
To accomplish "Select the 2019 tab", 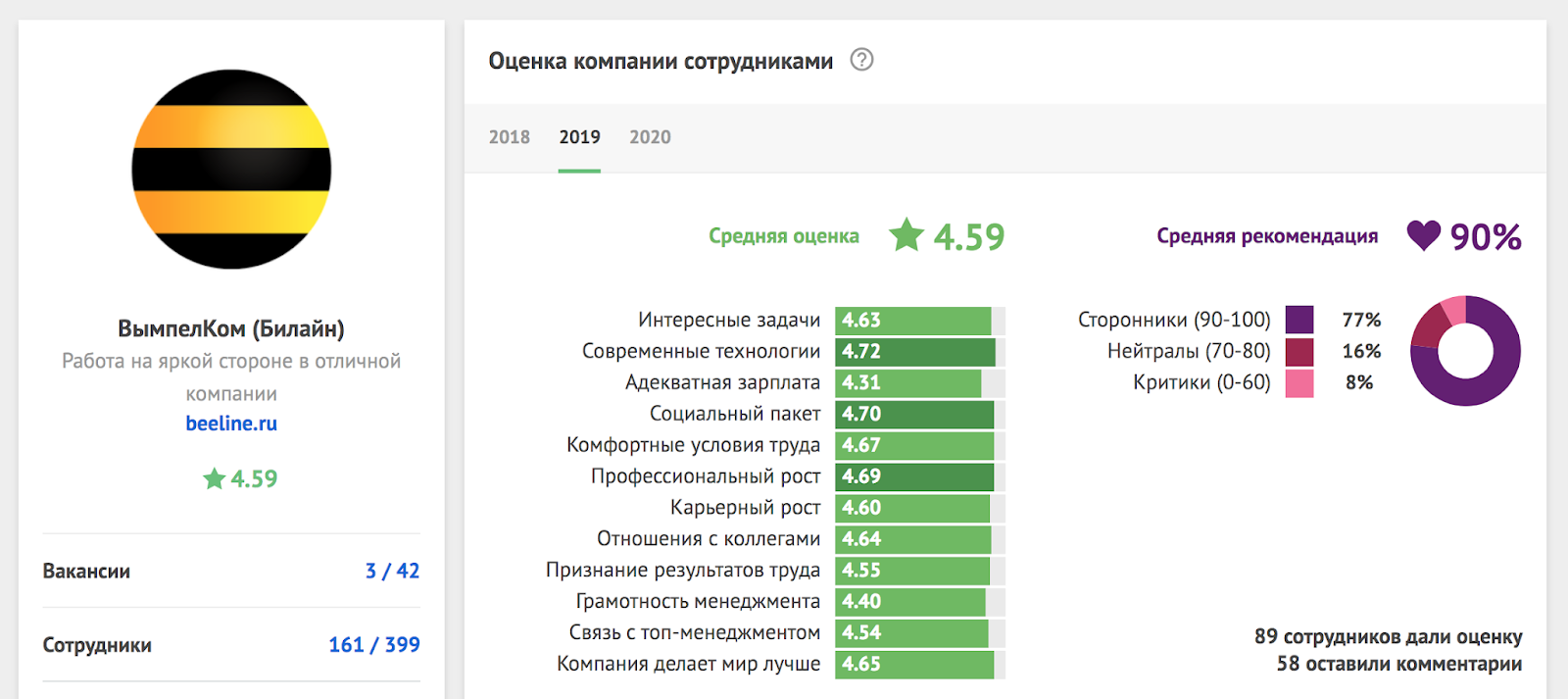I will click(579, 137).
